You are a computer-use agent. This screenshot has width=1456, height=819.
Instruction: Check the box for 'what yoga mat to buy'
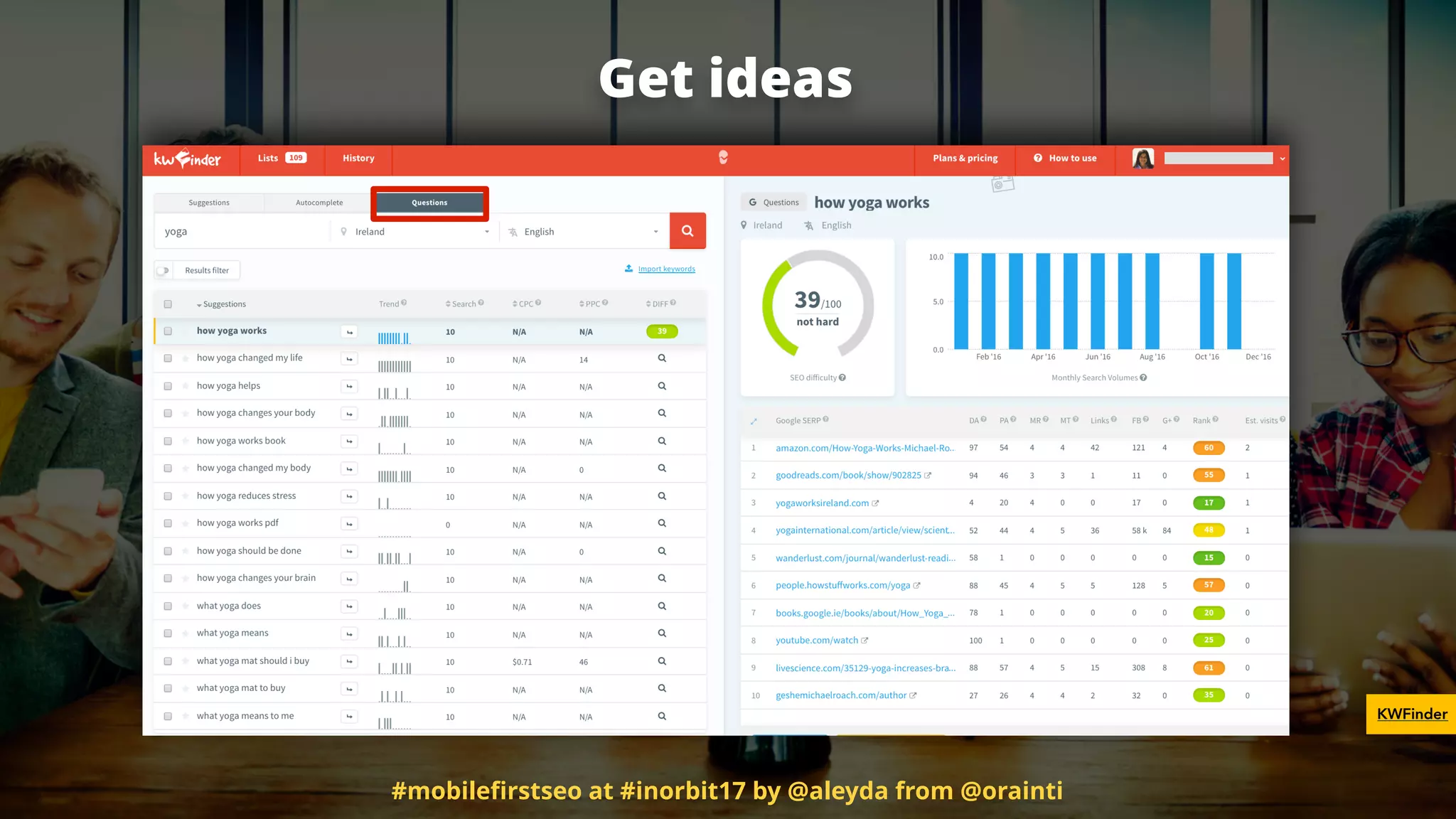click(168, 688)
